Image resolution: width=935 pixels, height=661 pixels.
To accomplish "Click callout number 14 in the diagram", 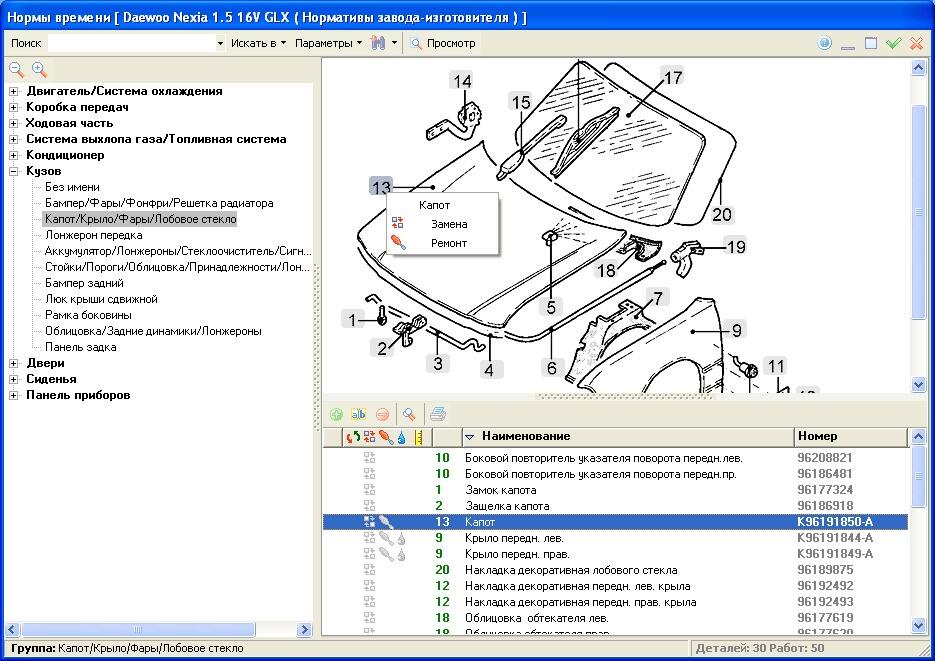I will [x=462, y=82].
